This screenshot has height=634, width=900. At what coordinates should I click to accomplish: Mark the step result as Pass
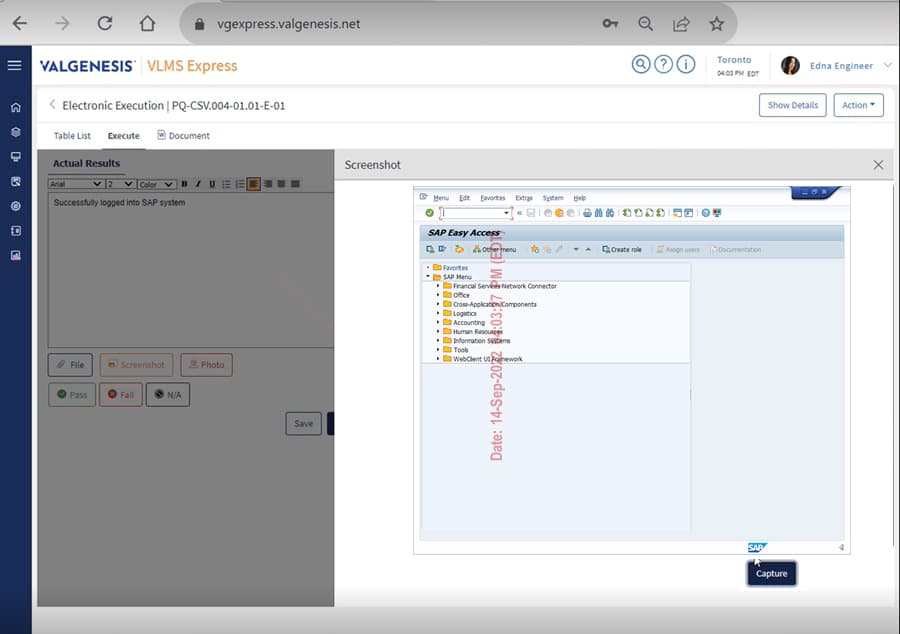coord(71,394)
